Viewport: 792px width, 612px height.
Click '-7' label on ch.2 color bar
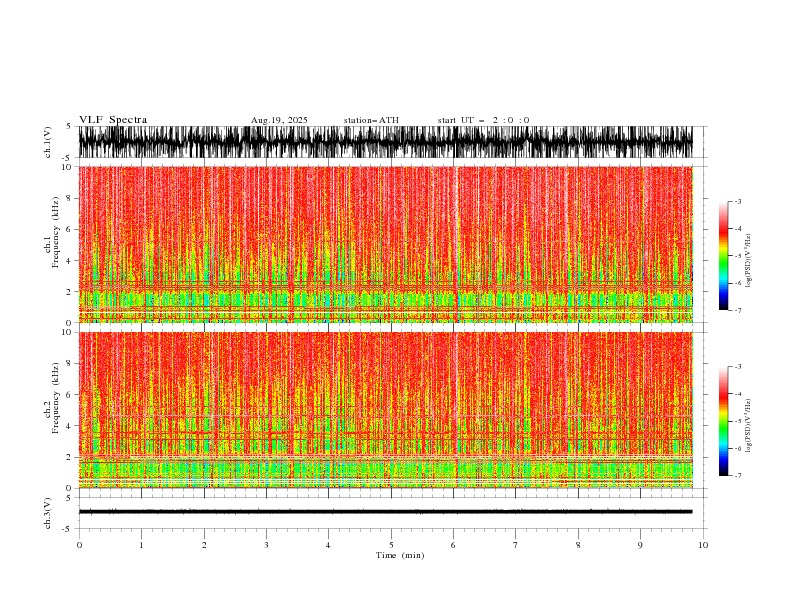738,475
